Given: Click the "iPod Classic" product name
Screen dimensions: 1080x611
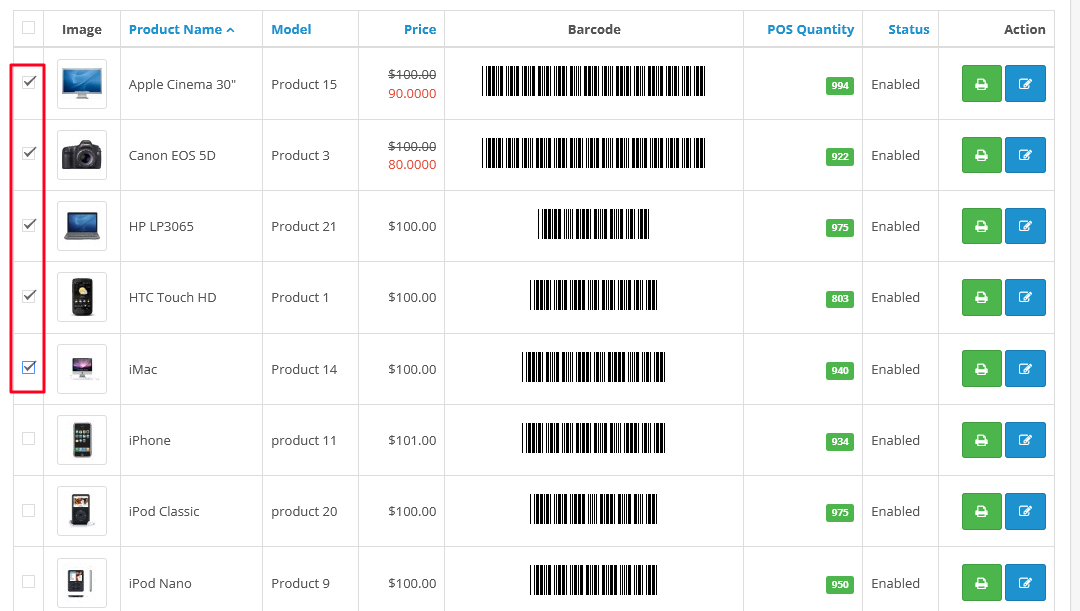Looking at the screenshot, I should pyautogui.click(x=164, y=512).
